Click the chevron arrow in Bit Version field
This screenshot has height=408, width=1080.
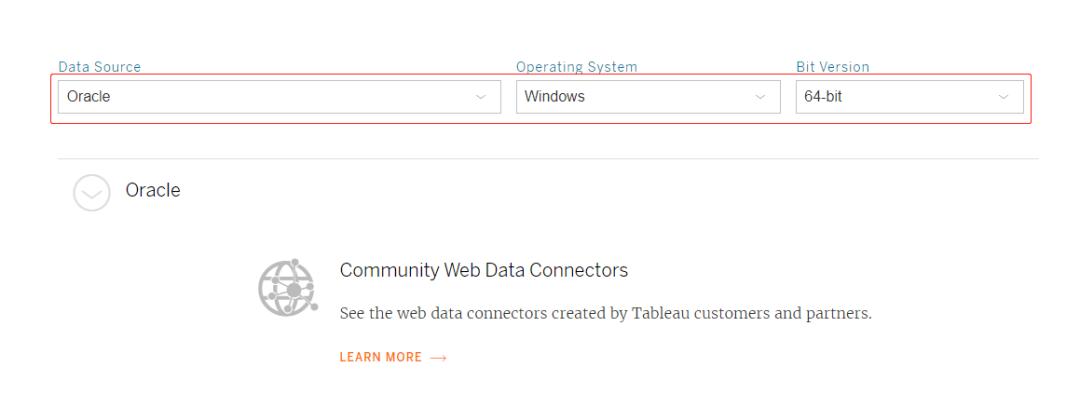click(x=1004, y=97)
